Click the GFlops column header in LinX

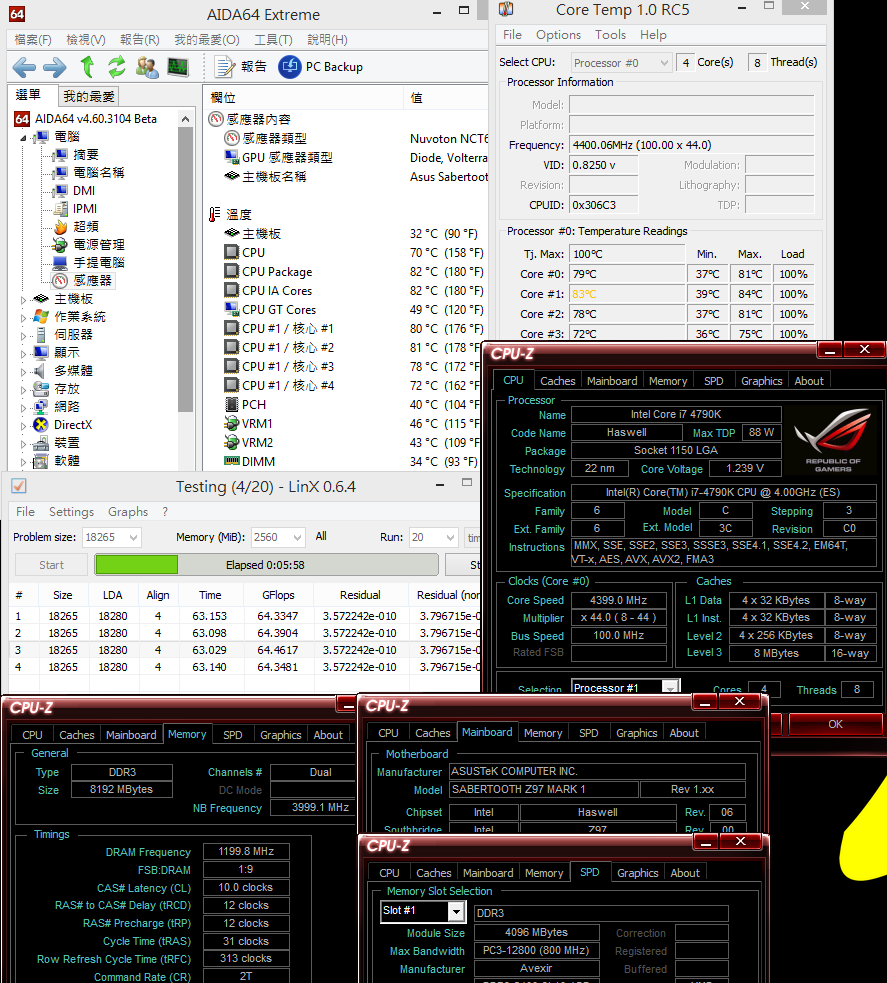click(278, 595)
